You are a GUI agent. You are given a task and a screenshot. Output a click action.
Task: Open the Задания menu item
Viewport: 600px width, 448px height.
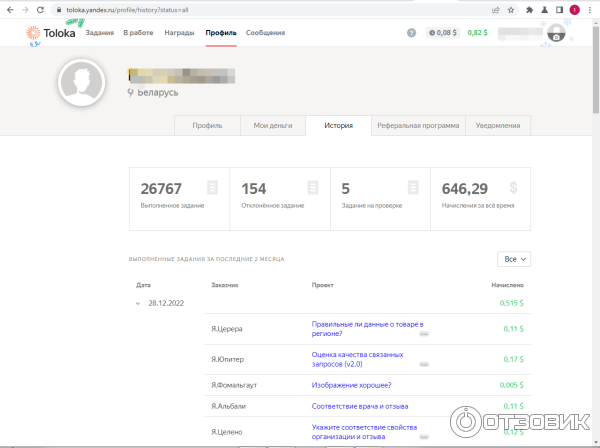click(99, 33)
